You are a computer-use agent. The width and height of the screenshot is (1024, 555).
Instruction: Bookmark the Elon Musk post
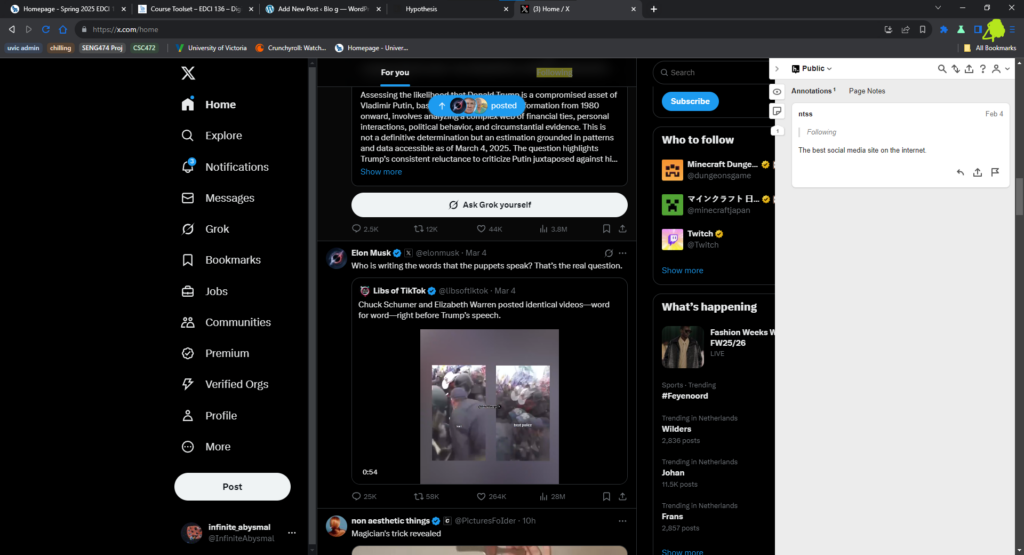[x=606, y=497]
